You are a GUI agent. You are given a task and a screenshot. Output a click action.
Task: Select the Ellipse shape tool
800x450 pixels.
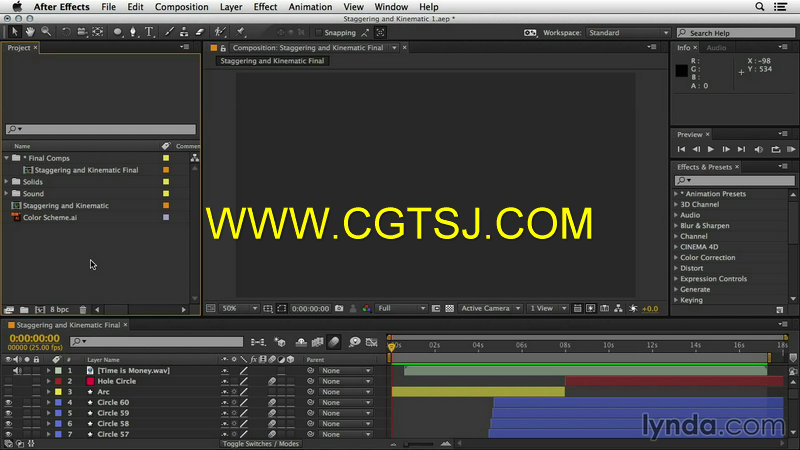[117, 32]
